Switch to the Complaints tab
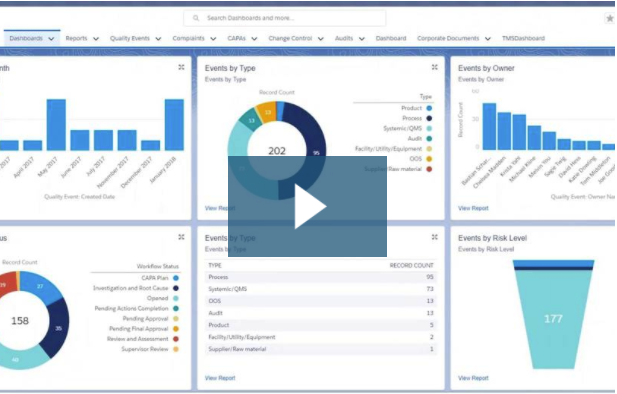This screenshot has width=617, height=394. pos(188,38)
